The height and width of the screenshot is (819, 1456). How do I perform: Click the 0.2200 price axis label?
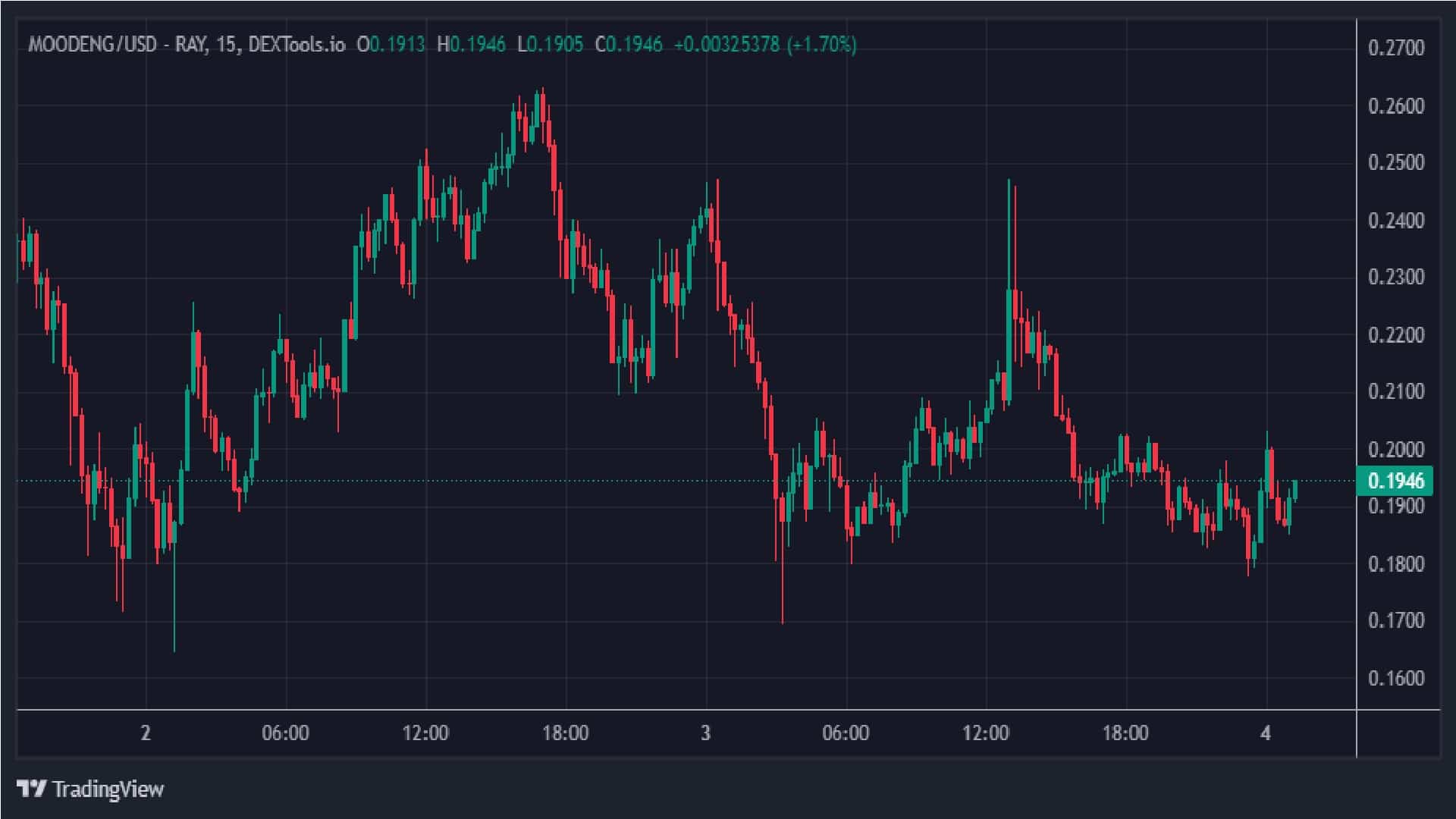coord(1396,335)
